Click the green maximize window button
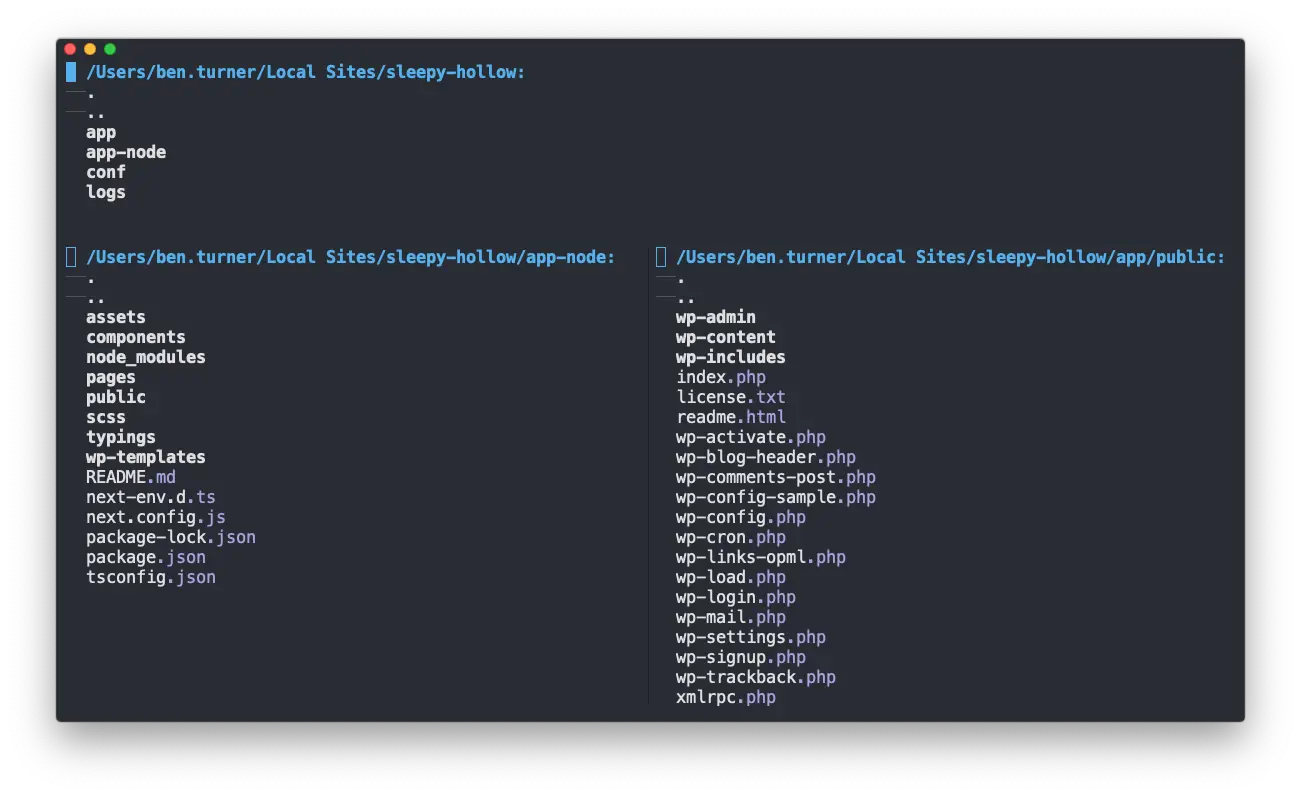This screenshot has height=796, width=1301. pos(110,49)
